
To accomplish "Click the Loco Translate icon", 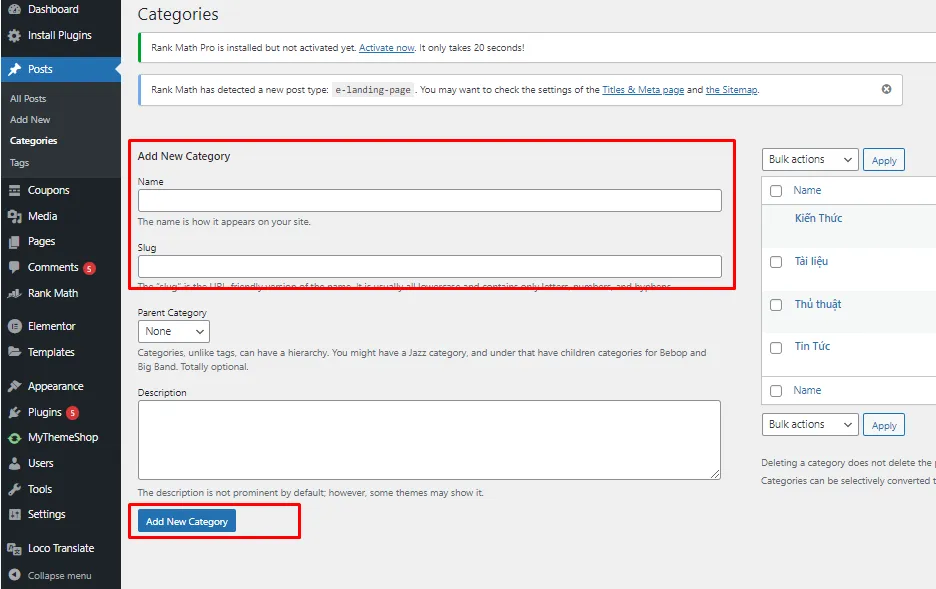I will click(x=14, y=548).
